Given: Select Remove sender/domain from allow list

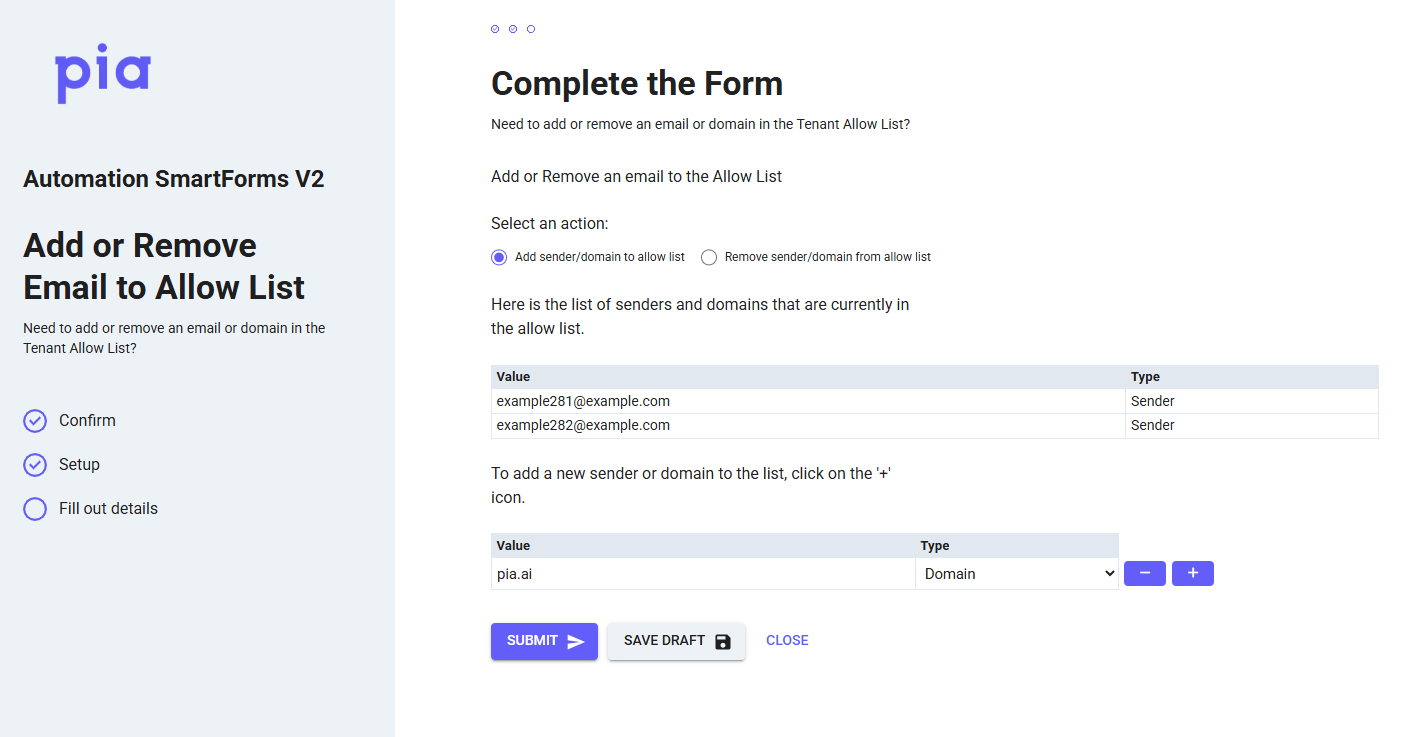Looking at the screenshot, I should click(709, 257).
